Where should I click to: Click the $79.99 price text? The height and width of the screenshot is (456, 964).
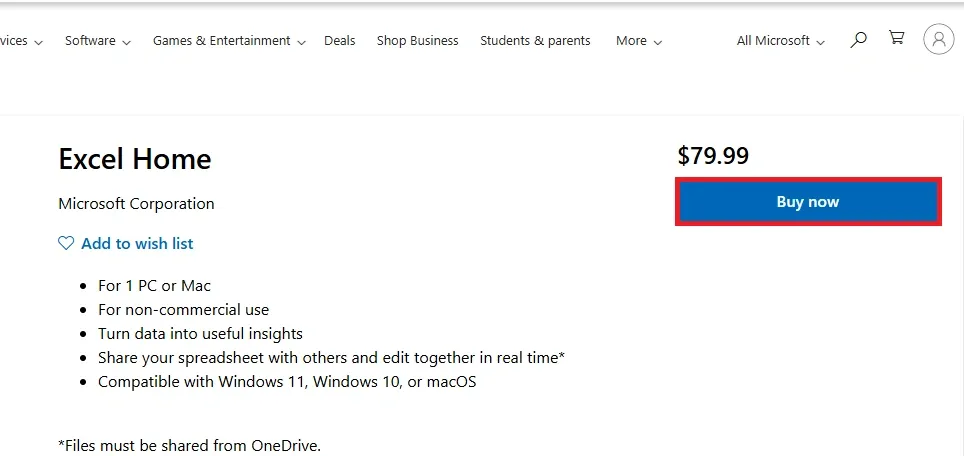713,156
